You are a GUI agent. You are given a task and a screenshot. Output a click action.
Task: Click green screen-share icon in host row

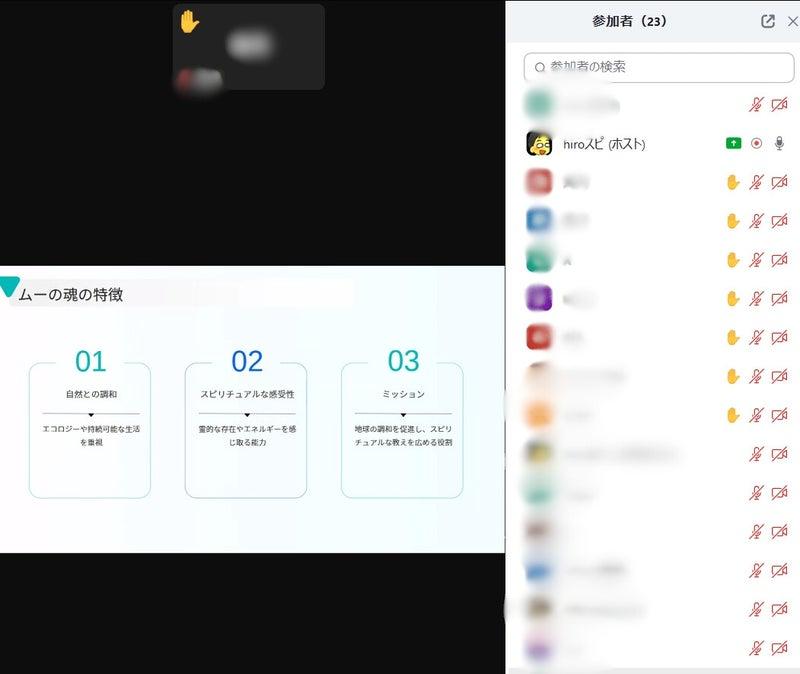733,143
